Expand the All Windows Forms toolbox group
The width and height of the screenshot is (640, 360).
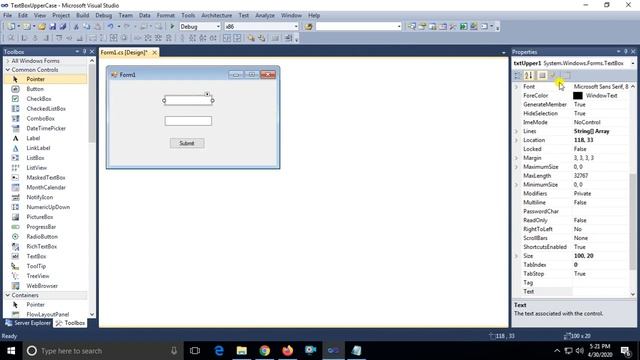point(8,61)
